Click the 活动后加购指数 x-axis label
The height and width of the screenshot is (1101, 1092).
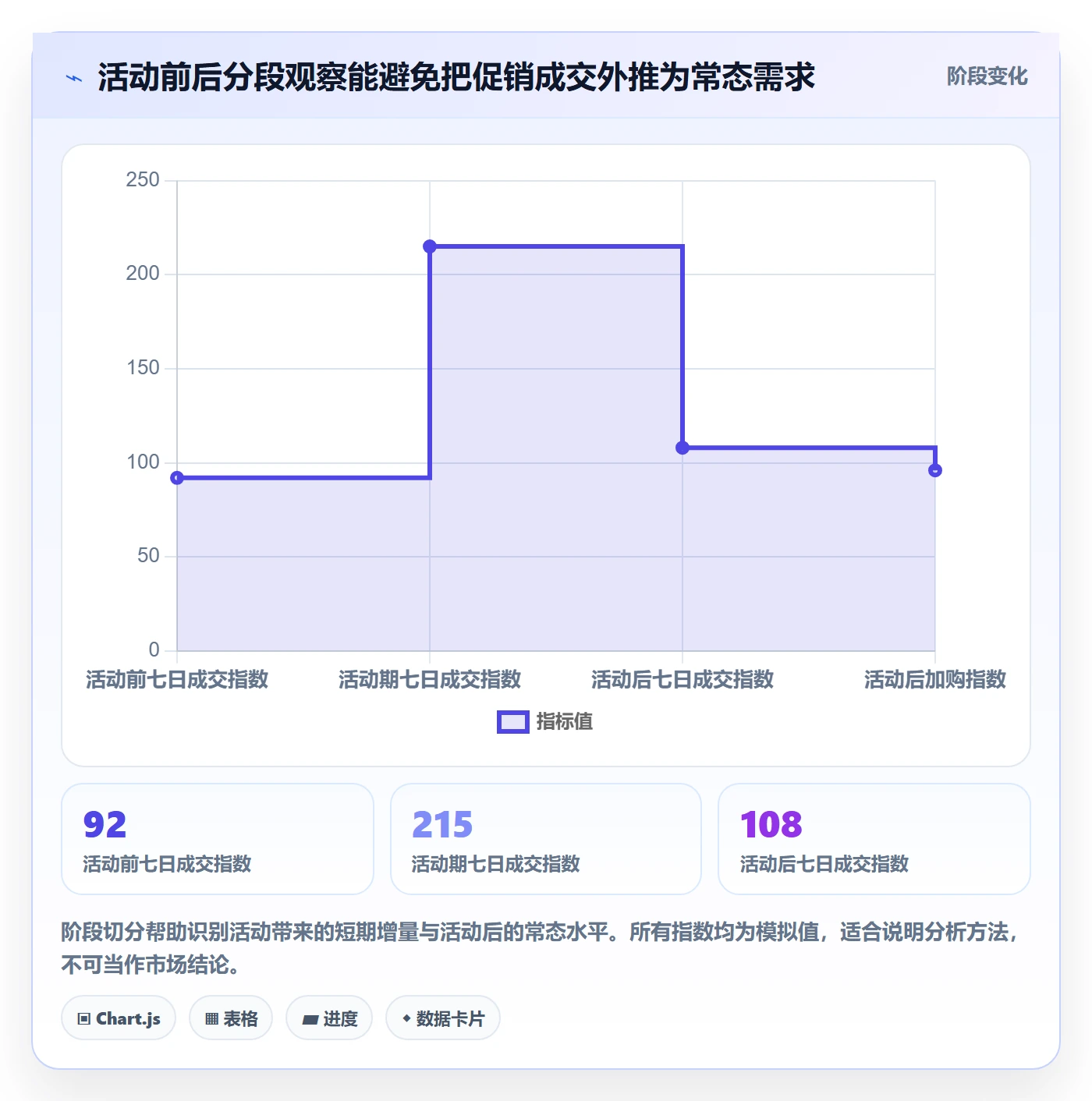pyautogui.click(x=935, y=679)
